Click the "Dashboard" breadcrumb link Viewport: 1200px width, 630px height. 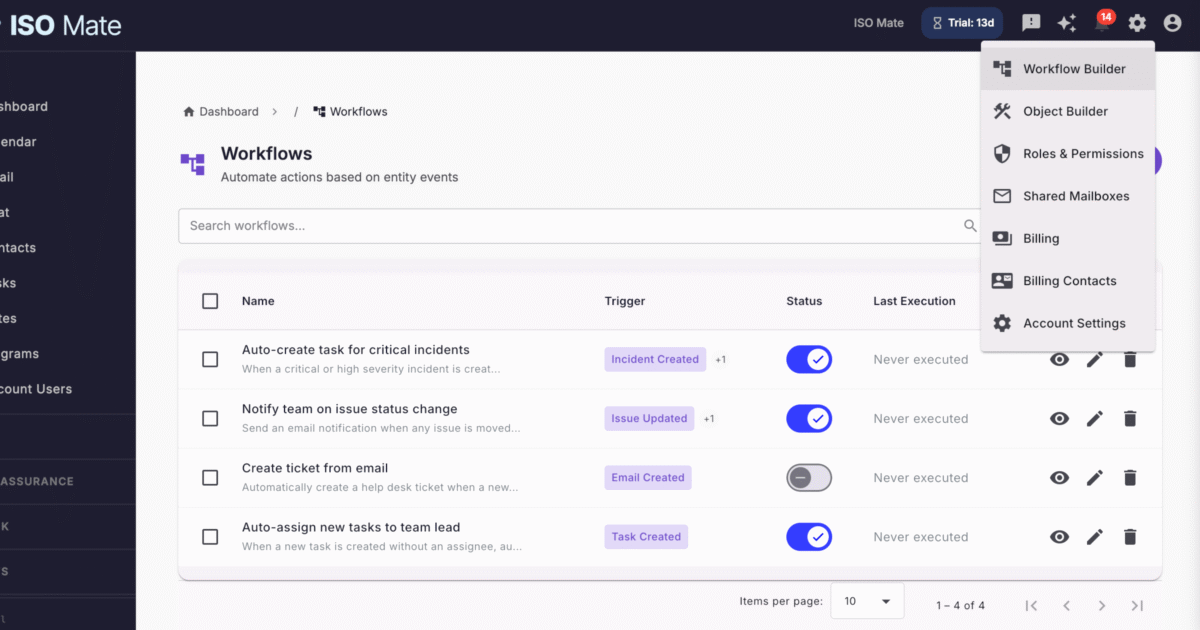[228, 111]
